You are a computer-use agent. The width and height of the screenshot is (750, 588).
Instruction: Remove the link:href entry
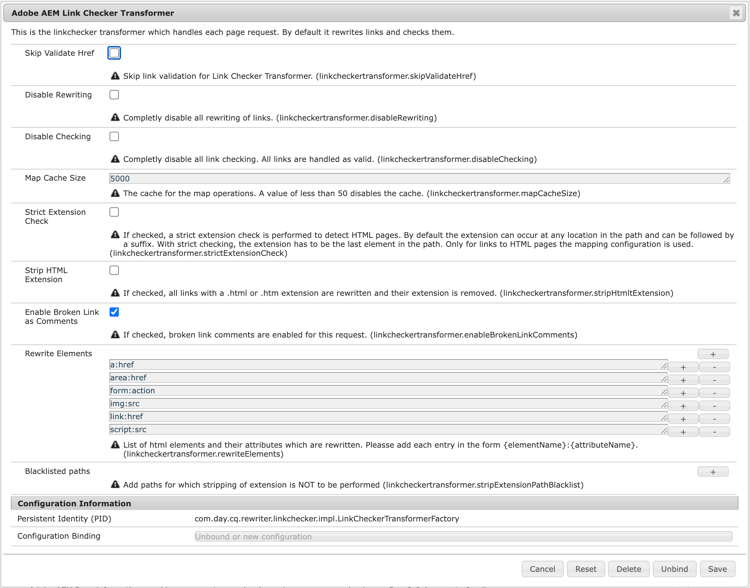[x=714, y=419]
